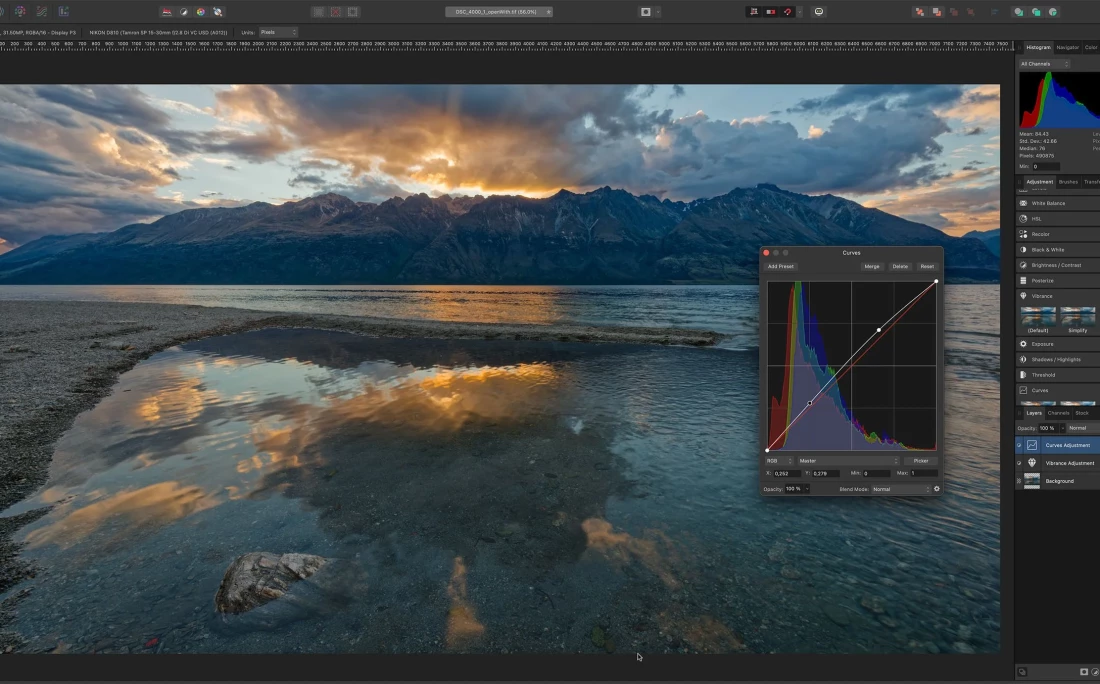Image resolution: width=1100 pixels, height=684 pixels.
Task: Open the Master channel dropdown in Curves
Action: coord(846,461)
